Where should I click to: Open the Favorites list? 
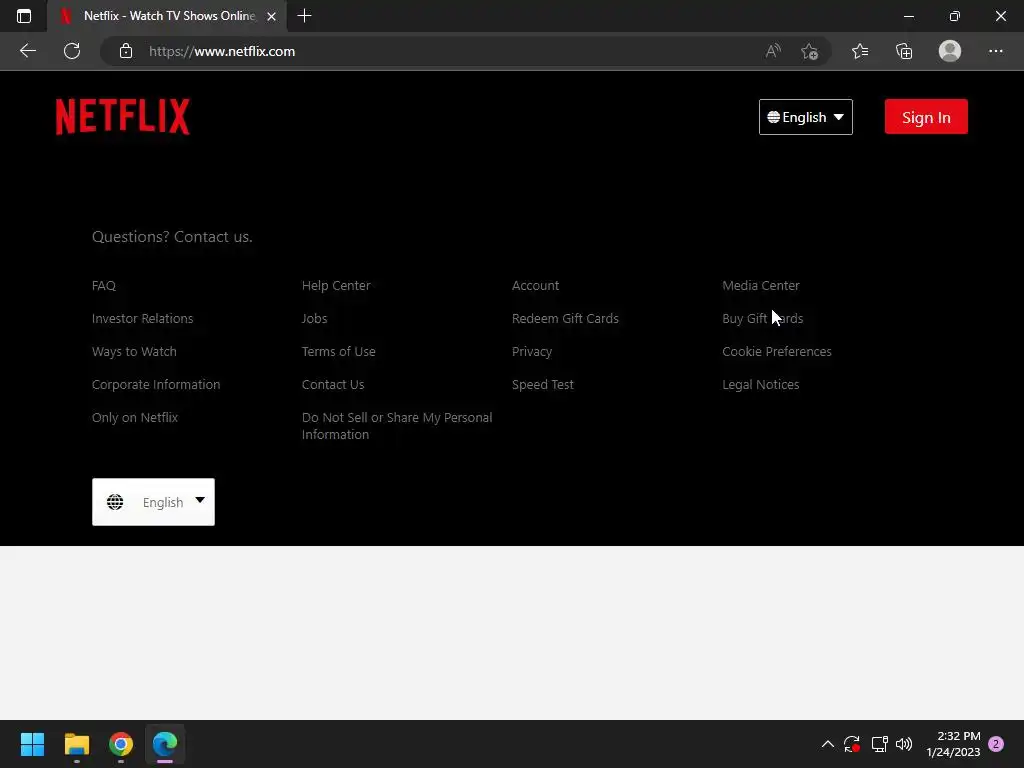click(x=860, y=51)
